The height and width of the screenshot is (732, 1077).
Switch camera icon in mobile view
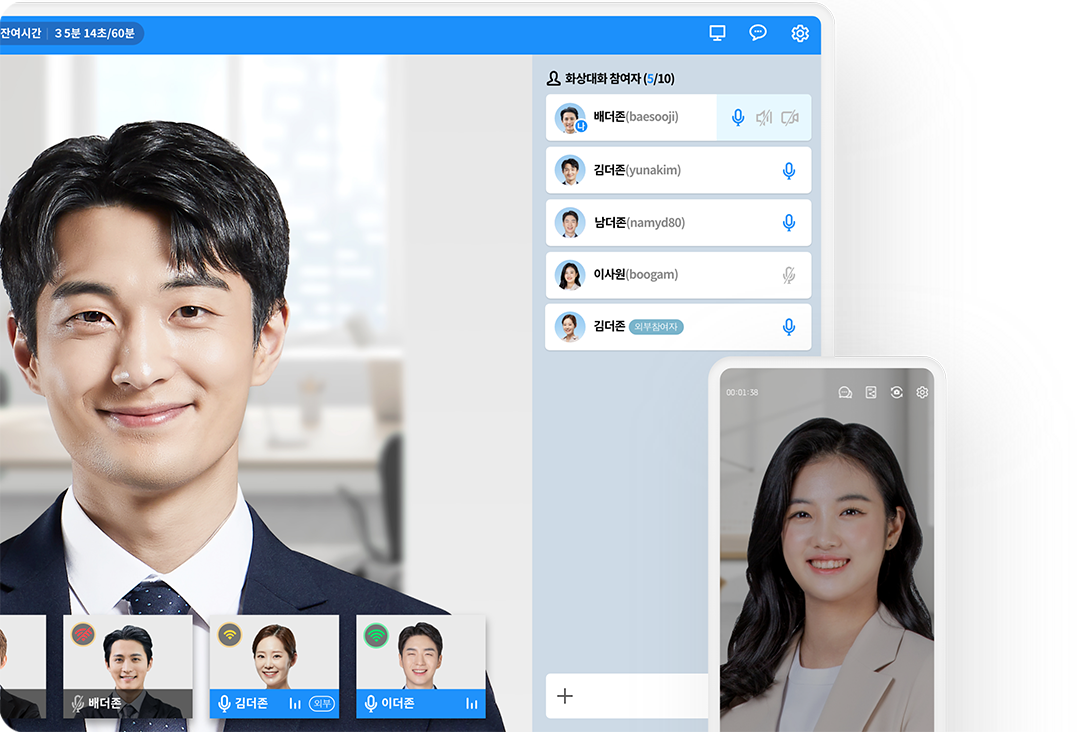click(896, 392)
